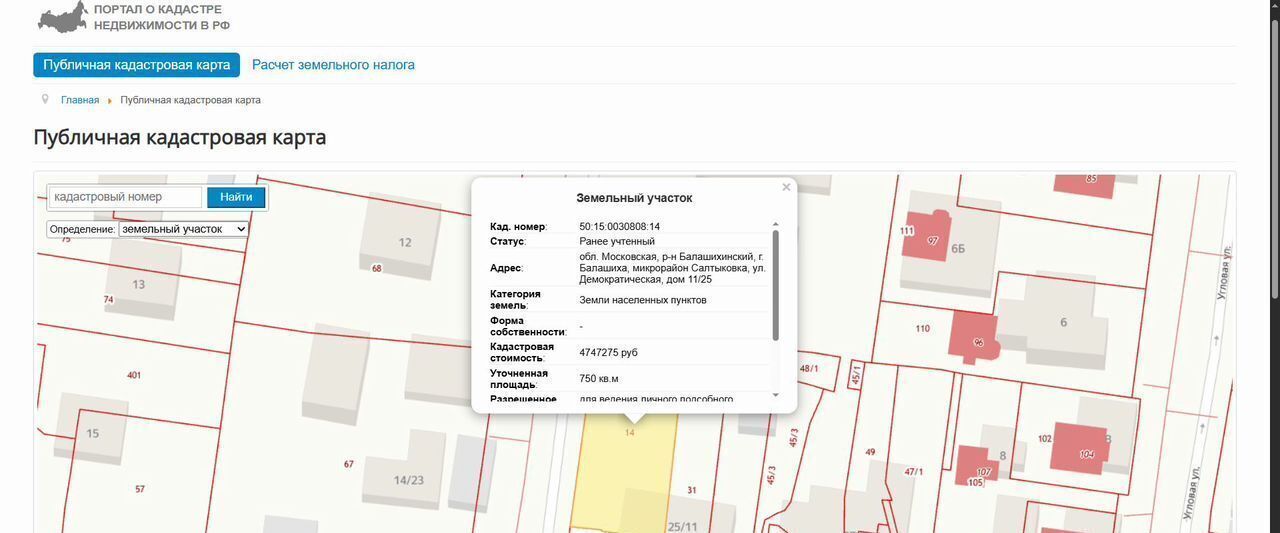1280x533 pixels.
Task: Click the parcel numbered 74
Action: pyautogui.click(x=108, y=300)
